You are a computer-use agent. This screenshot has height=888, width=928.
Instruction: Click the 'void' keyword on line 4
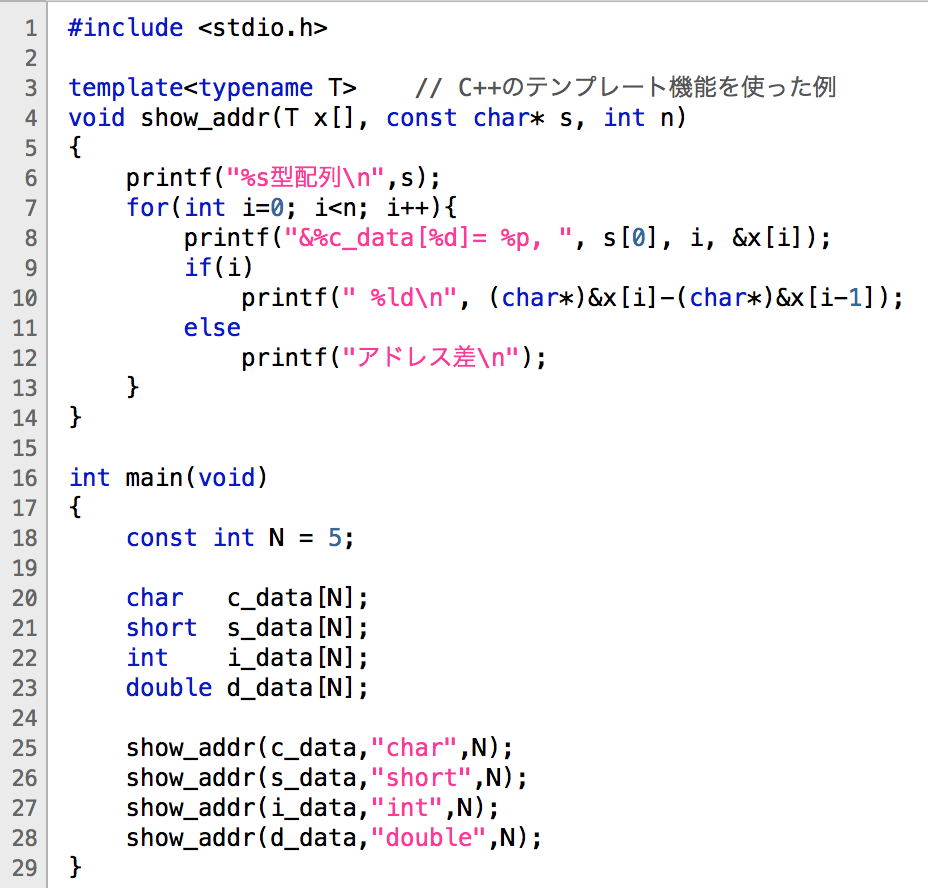(x=96, y=118)
